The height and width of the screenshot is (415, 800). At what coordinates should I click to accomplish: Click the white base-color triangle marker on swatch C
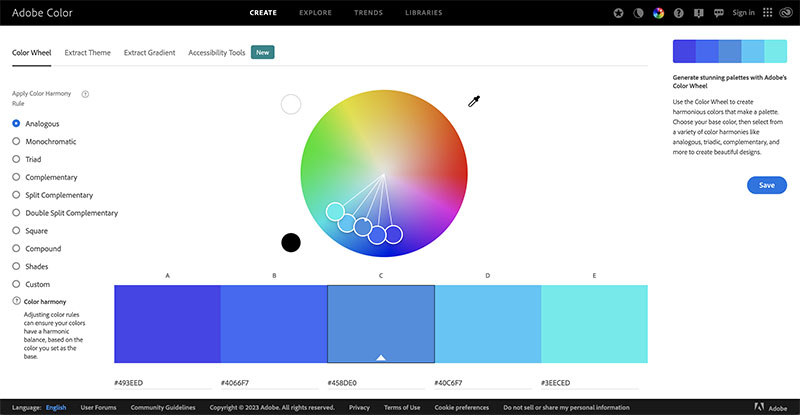point(381,357)
